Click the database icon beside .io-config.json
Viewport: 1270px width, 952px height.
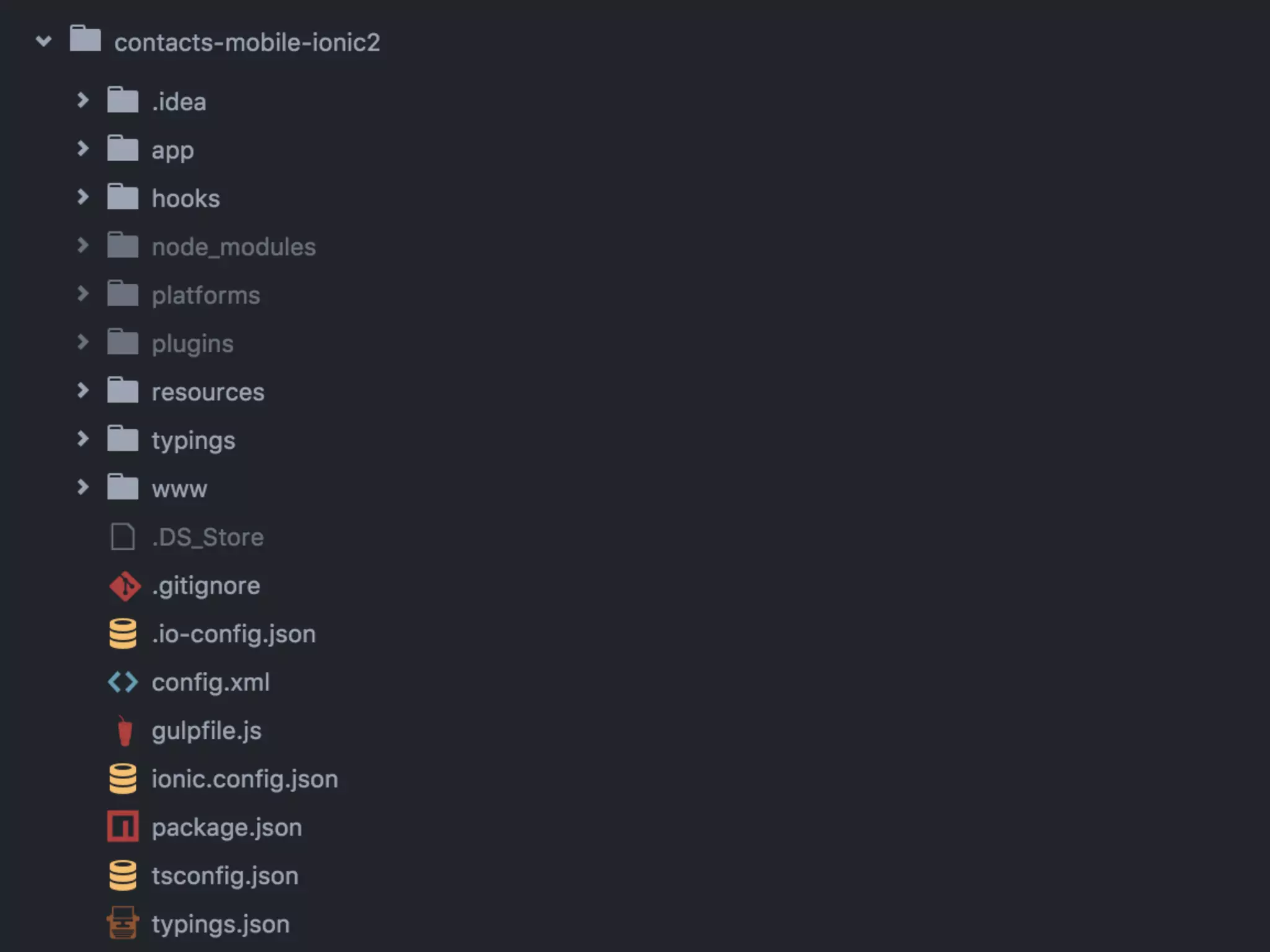(x=123, y=633)
